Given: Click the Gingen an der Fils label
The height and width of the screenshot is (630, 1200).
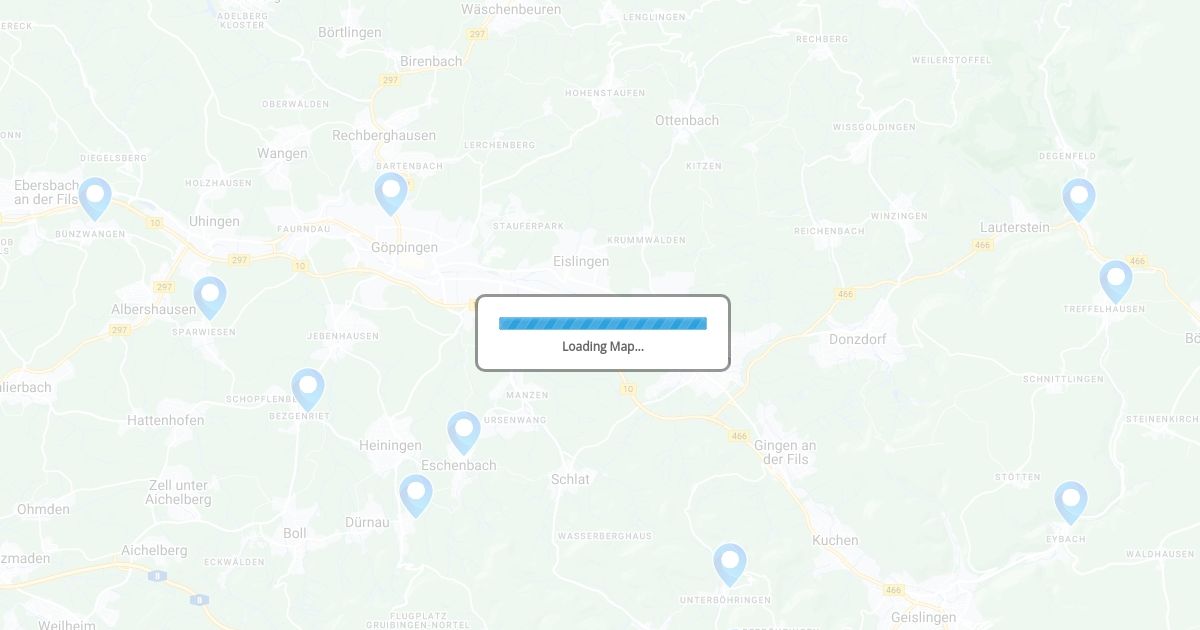Looking at the screenshot, I should (785, 452).
